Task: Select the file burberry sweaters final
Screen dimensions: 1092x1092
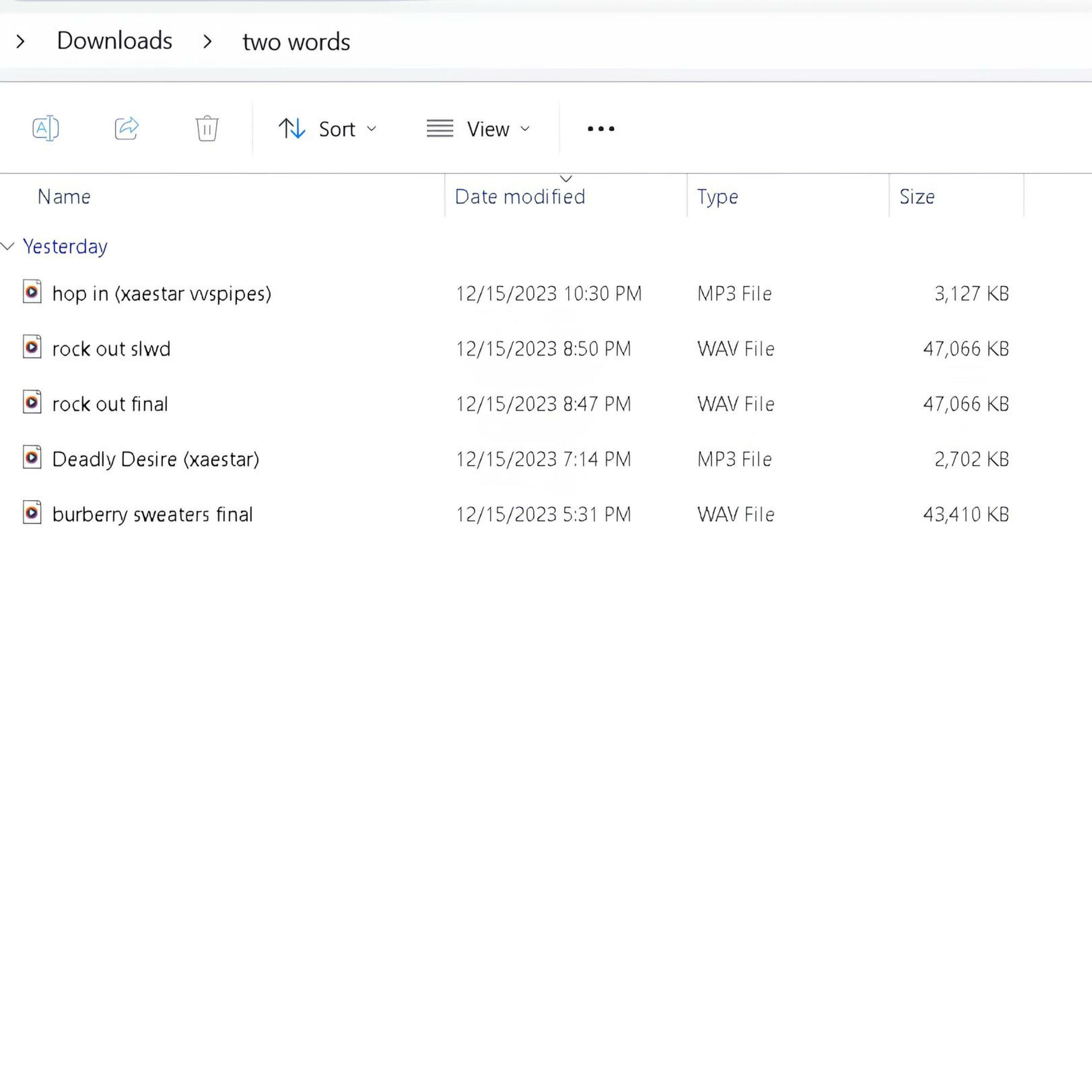Action: coord(153,515)
